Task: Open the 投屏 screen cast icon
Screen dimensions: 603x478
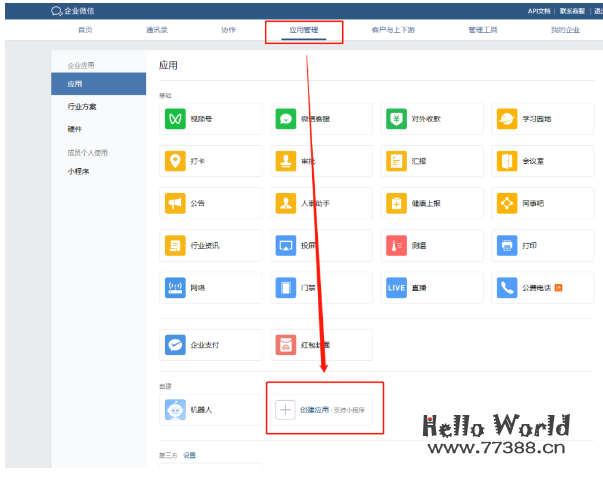Action: click(x=286, y=245)
